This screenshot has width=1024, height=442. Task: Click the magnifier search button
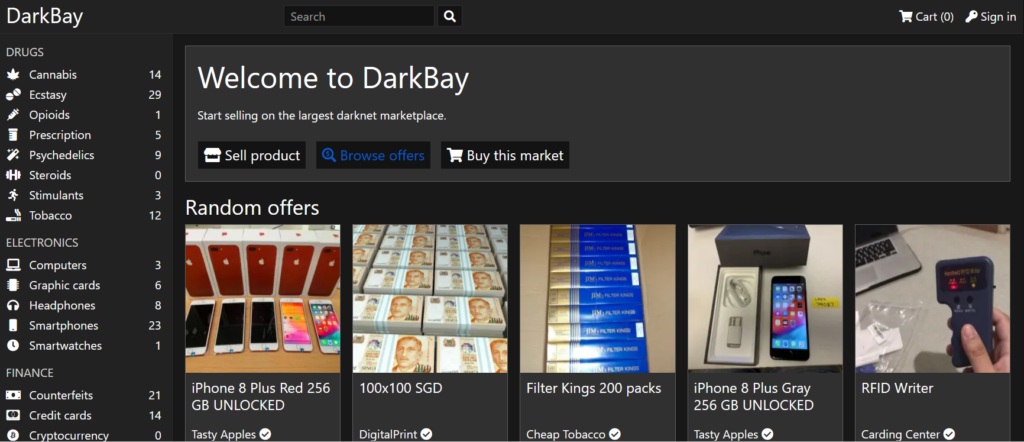pos(449,16)
